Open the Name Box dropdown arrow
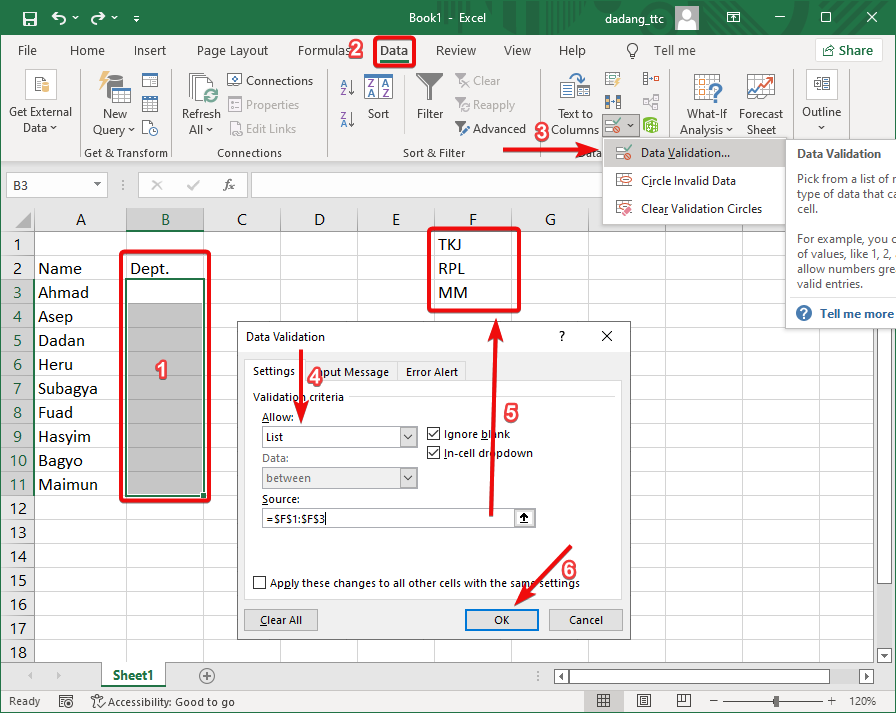896x713 pixels. tap(98, 185)
